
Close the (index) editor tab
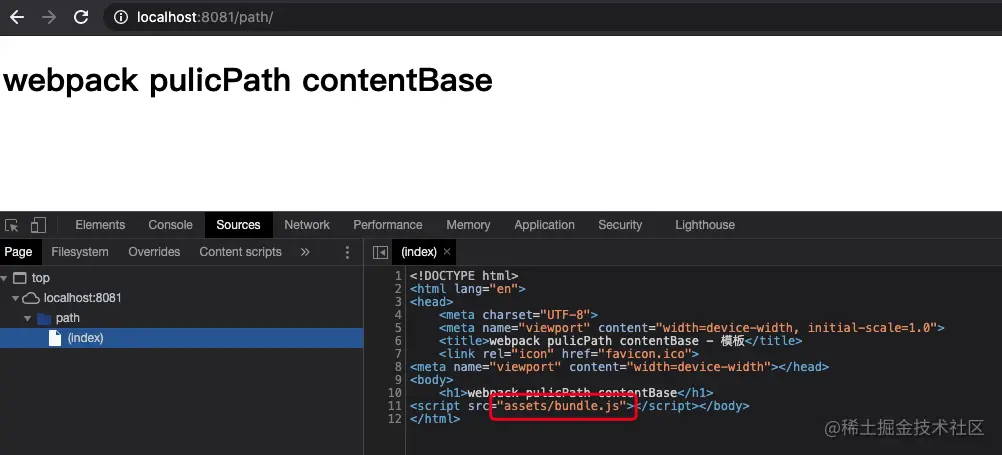point(447,252)
